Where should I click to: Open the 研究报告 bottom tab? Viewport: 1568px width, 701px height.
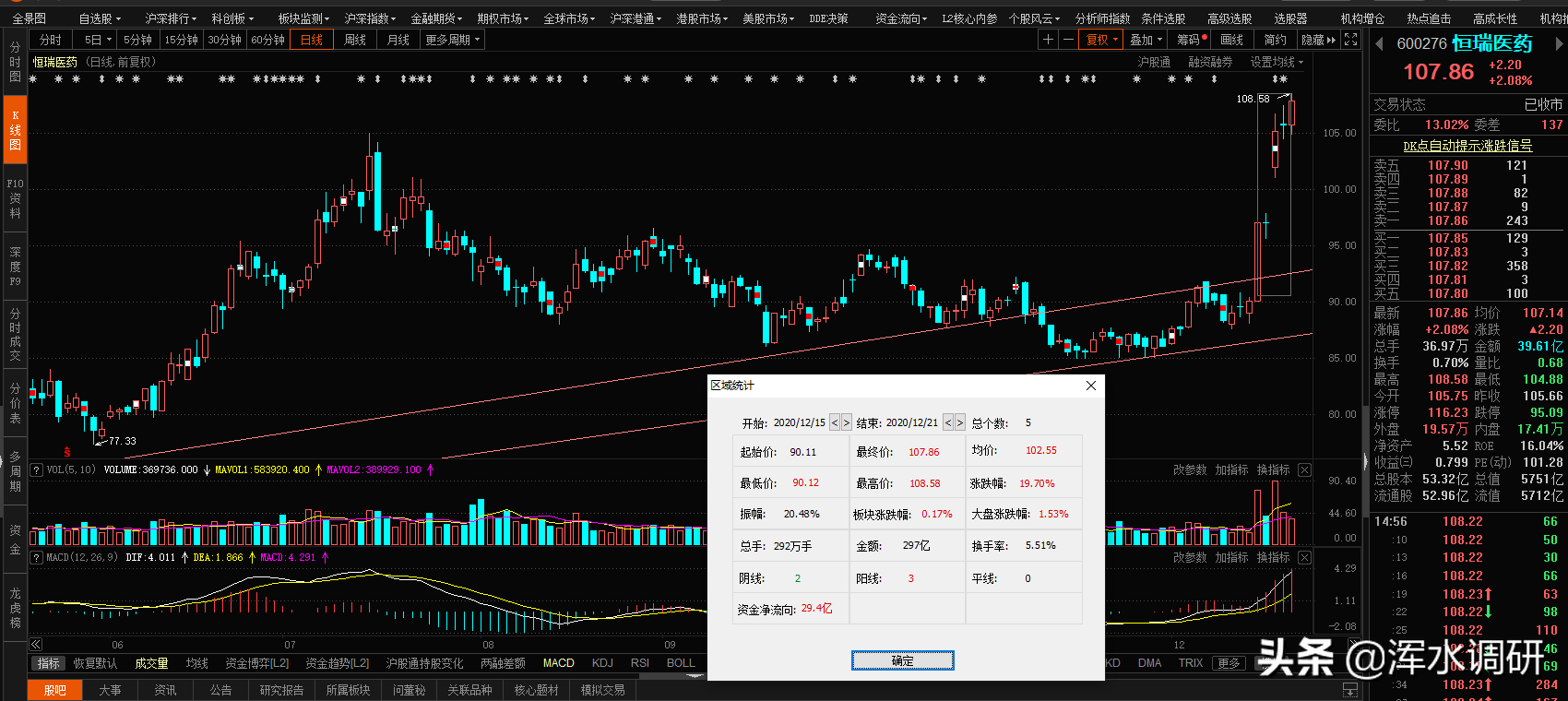coord(281,690)
